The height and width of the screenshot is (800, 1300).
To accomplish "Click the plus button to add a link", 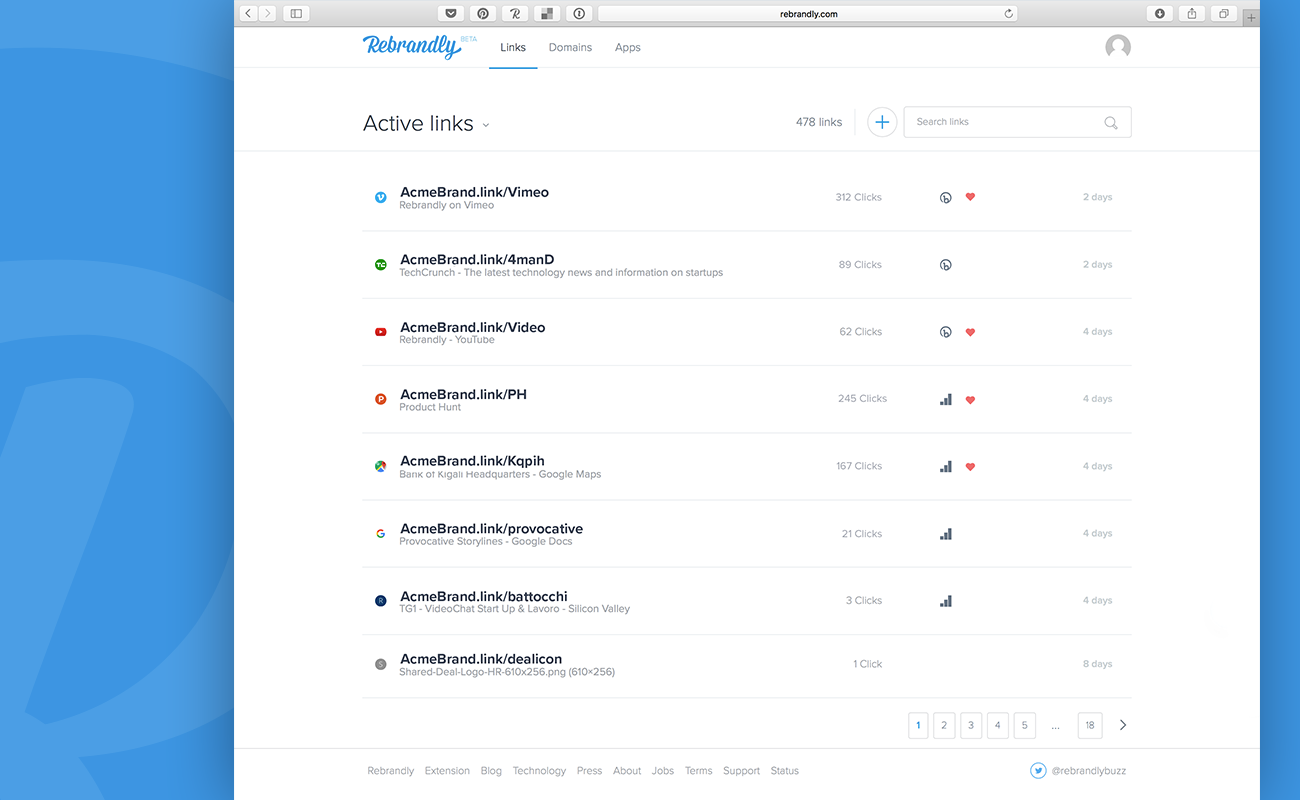I will coord(881,122).
